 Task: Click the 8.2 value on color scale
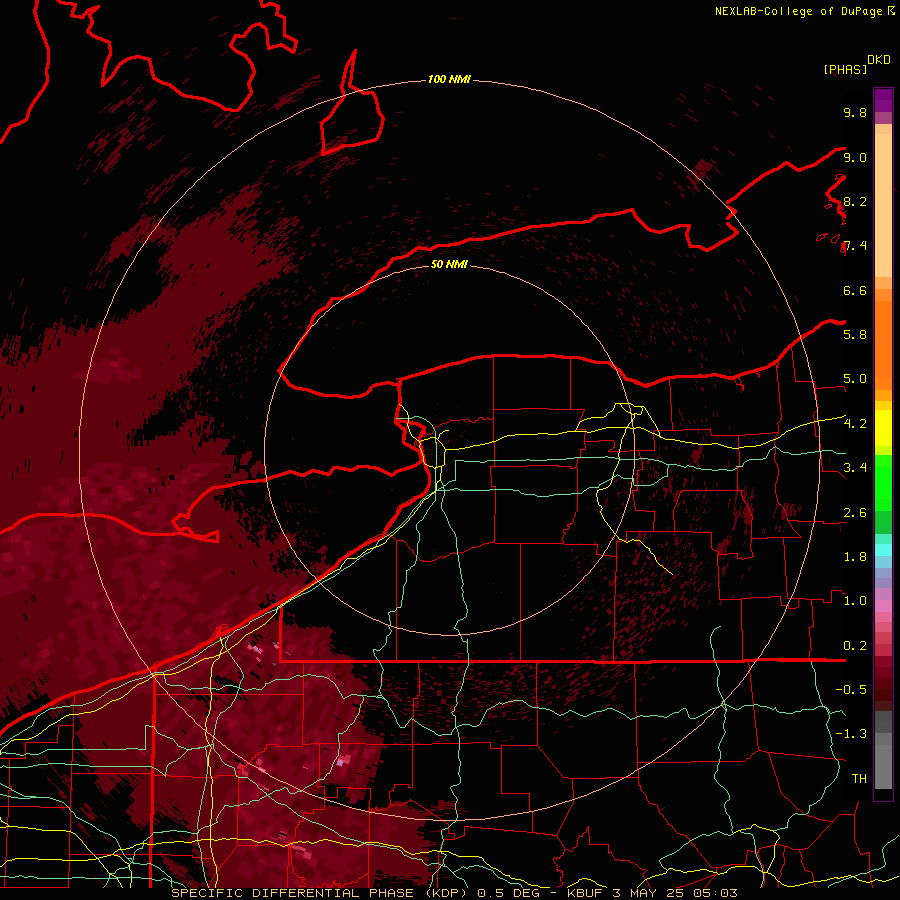pyautogui.click(x=855, y=201)
